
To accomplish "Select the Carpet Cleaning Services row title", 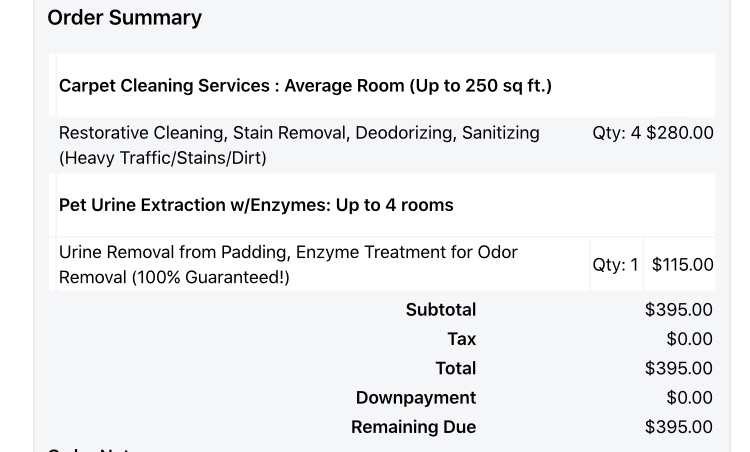I will [x=305, y=86].
